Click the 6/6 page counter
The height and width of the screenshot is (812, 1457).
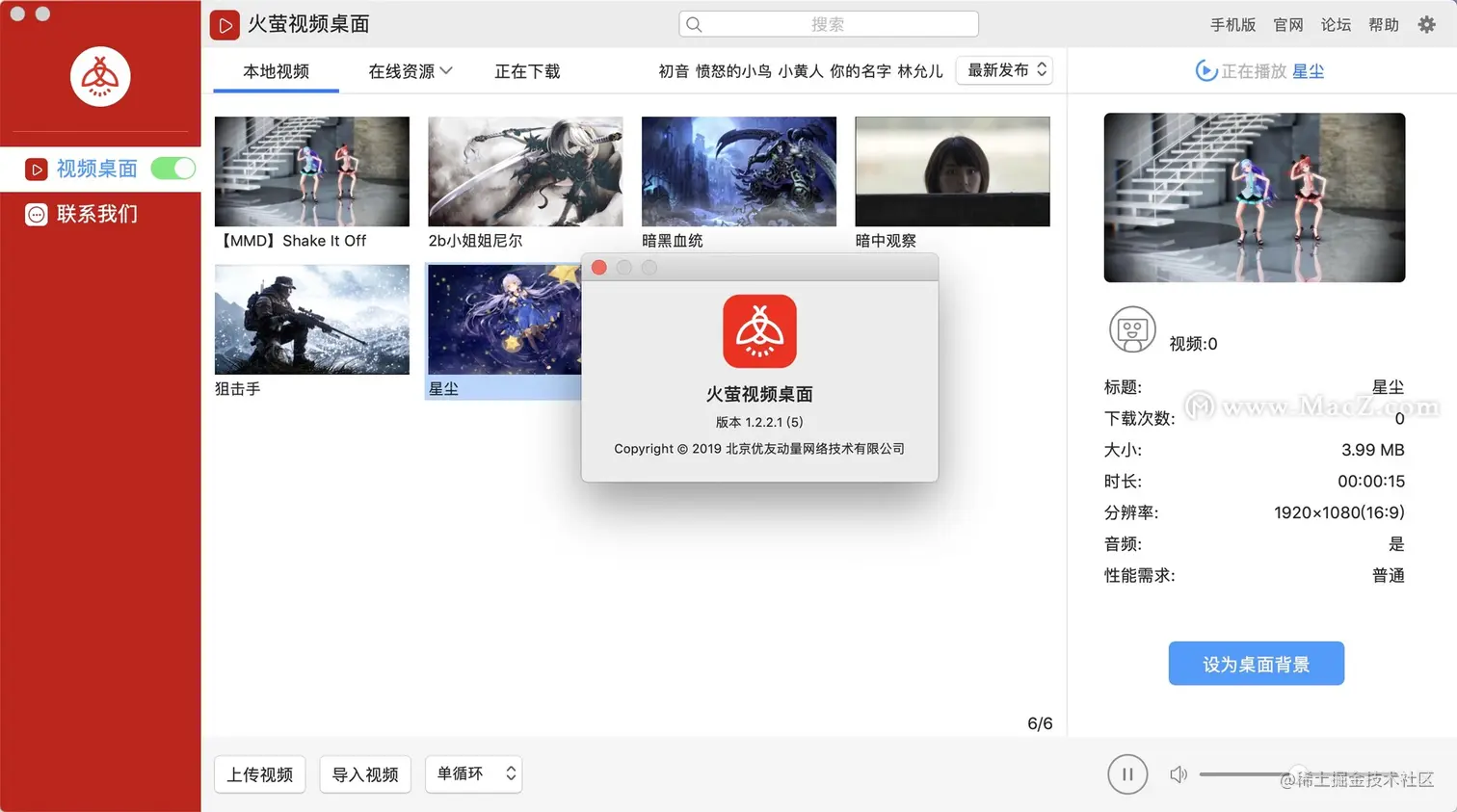pyautogui.click(x=1040, y=723)
